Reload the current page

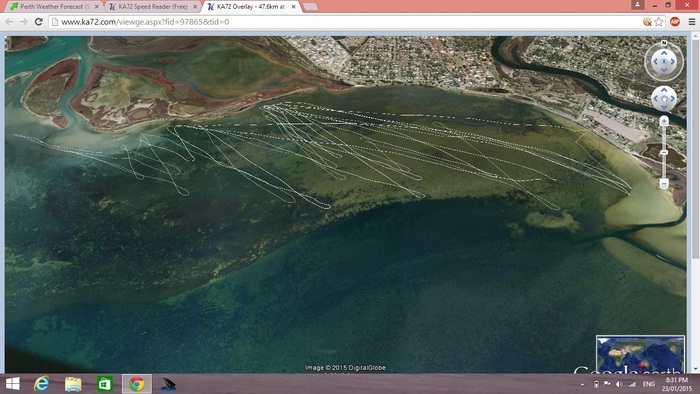pos(38,21)
